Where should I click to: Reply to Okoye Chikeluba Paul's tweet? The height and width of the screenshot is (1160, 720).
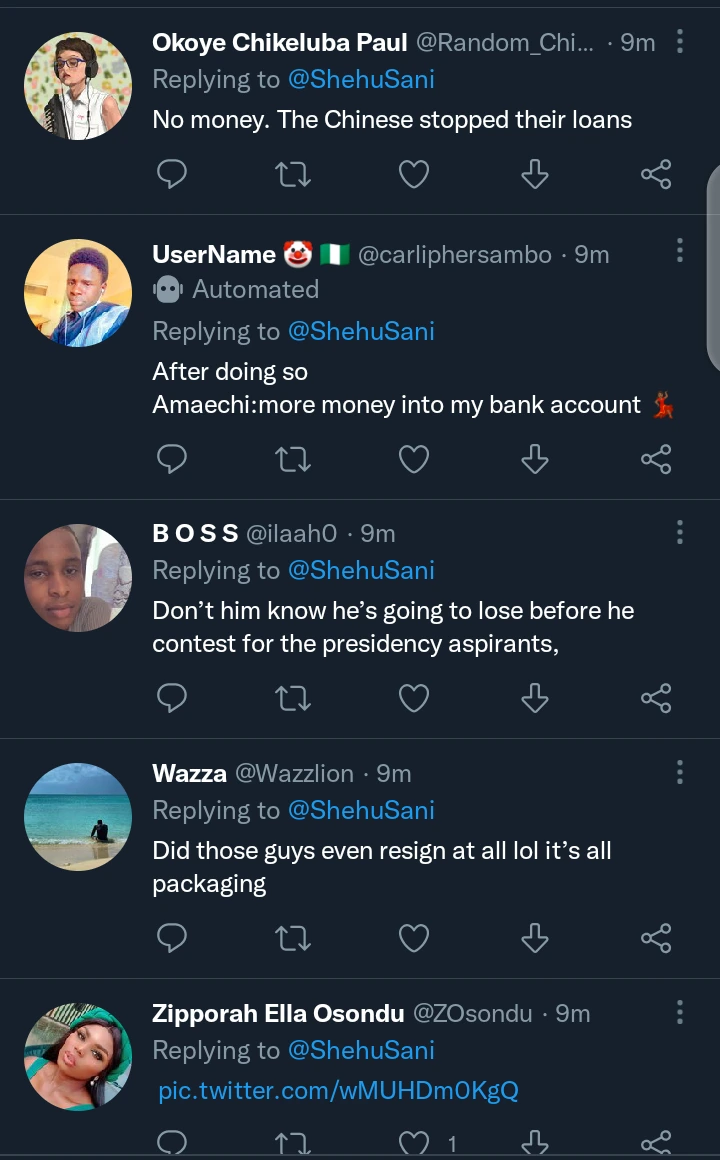tap(173, 175)
